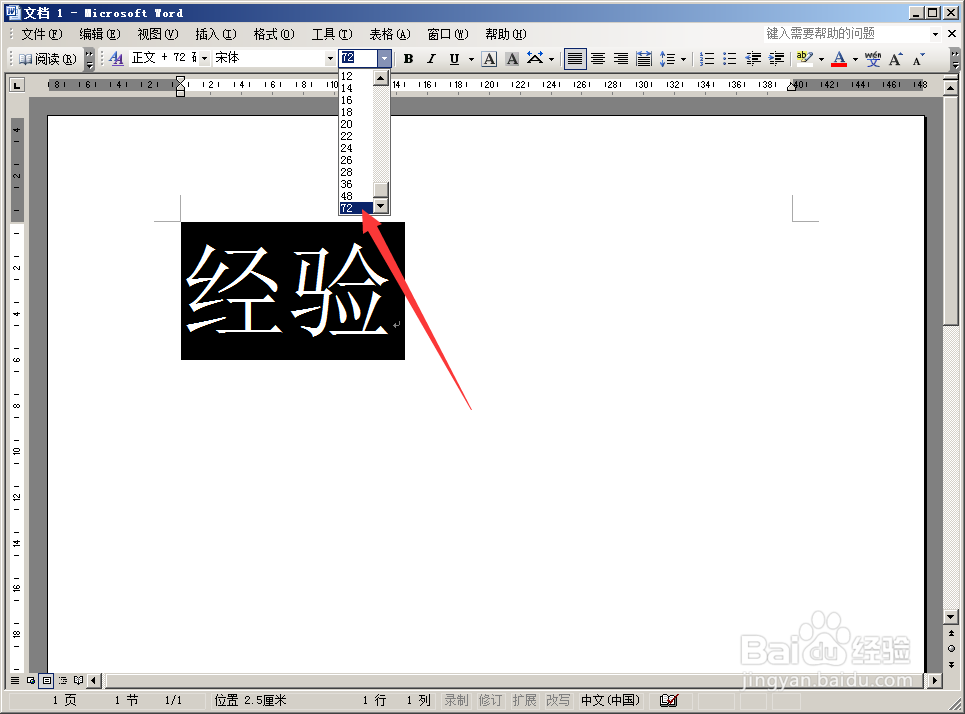Viewport: 965px width, 714px height.
Task: Toggle bulleted list button
Action: click(x=730, y=59)
